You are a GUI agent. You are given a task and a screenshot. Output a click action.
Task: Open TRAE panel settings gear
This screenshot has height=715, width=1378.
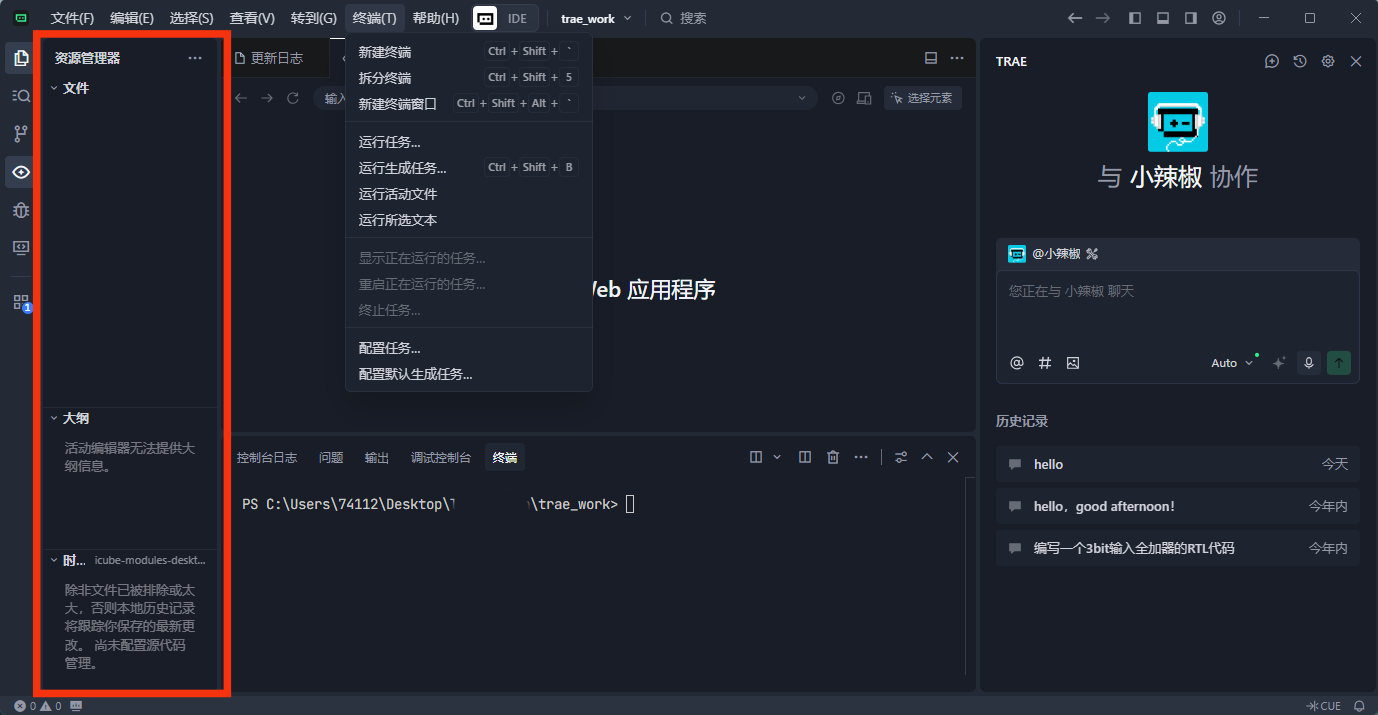[x=1328, y=61]
